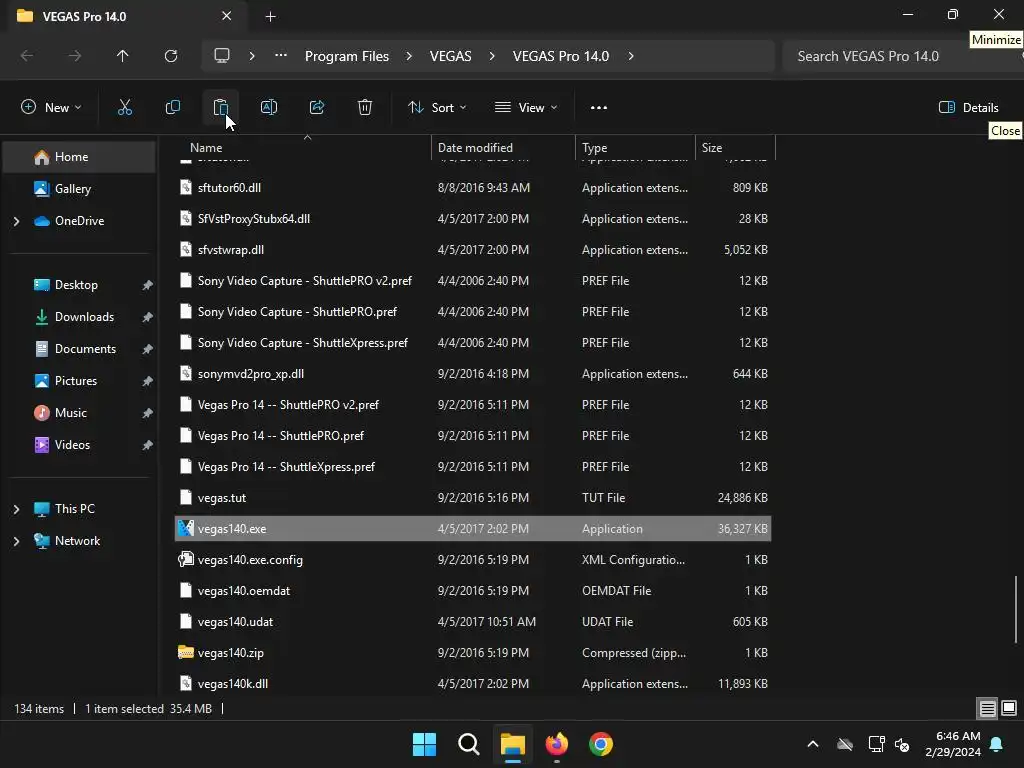Screen dimensions: 1024x768
Task: Expand chevron after Program Files breadcrumb
Action: 409,56
